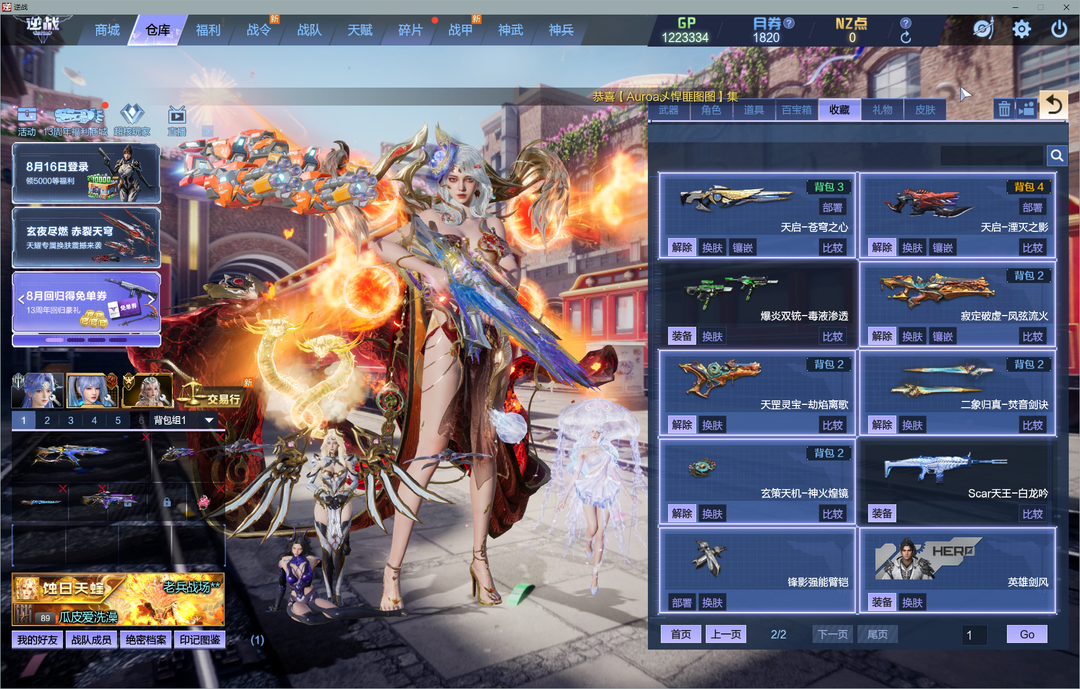Click 装备 on 爆炎双铳-毒液渗透
The height and width of the screenshot is (689, 1080).
click(682, 336)
